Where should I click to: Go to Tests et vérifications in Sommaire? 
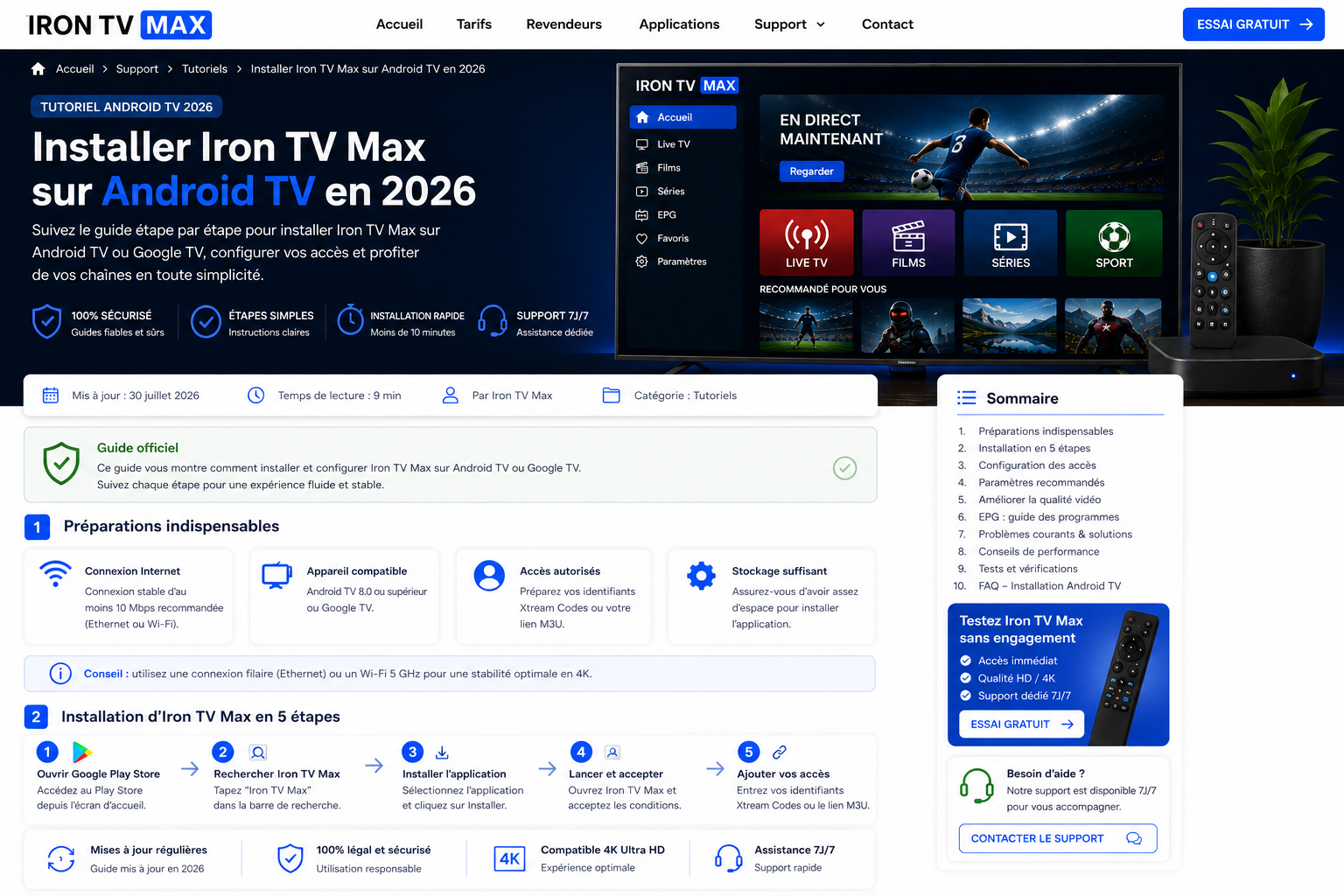tap(1028, 569)
